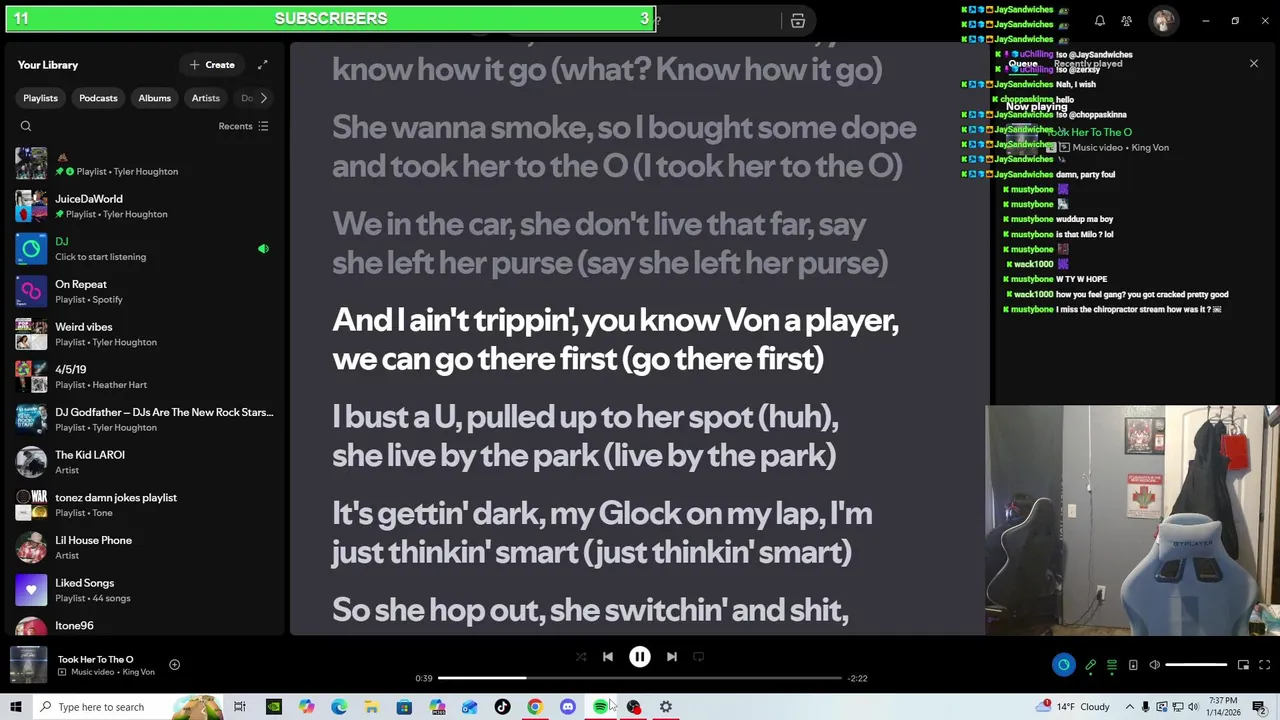
Task: Open File Explorer from the taskbar
Action: click(x=371, y=707)
